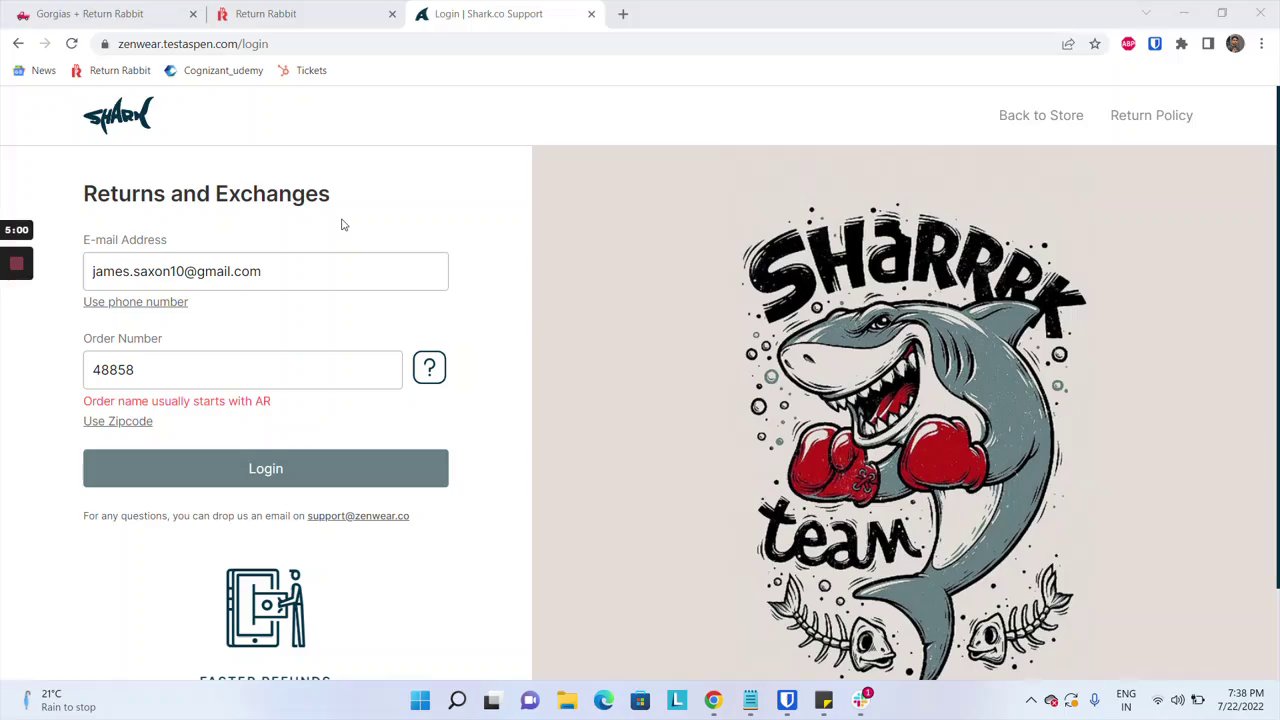Open Google Chrome on the taskbar
This screenshot has width=1280, height=720.
point(713,700)
